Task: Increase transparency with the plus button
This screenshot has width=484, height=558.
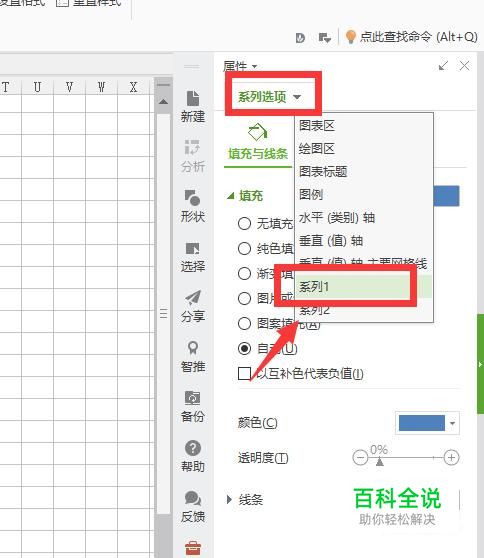Action: pyautogui.click(x=451, y=458)
